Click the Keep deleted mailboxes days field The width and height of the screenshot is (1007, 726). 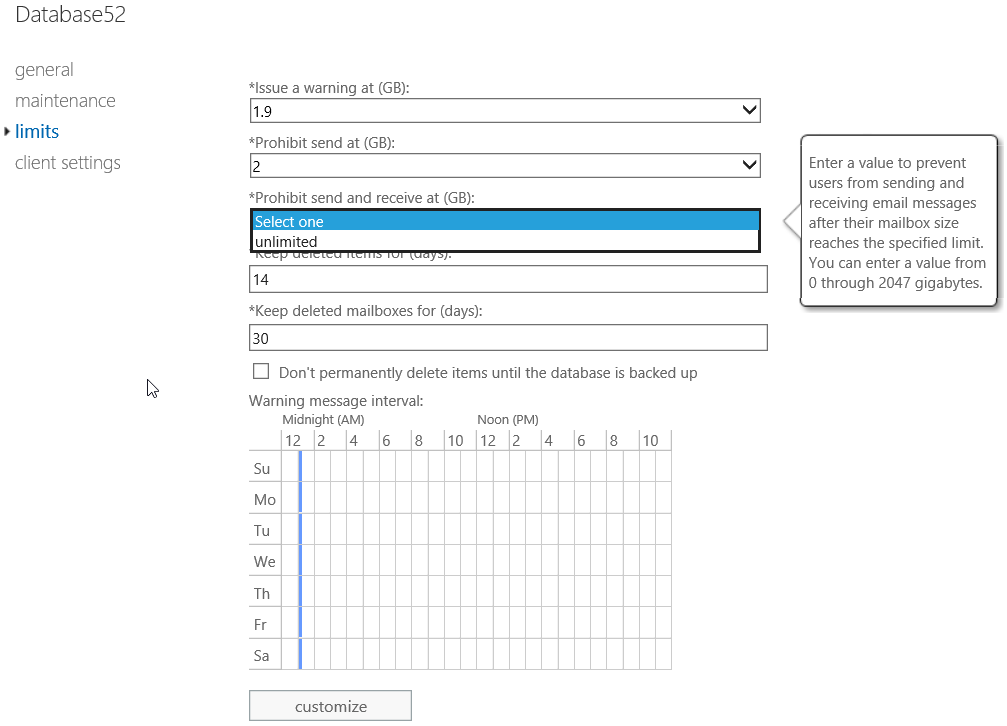[508, 338]
